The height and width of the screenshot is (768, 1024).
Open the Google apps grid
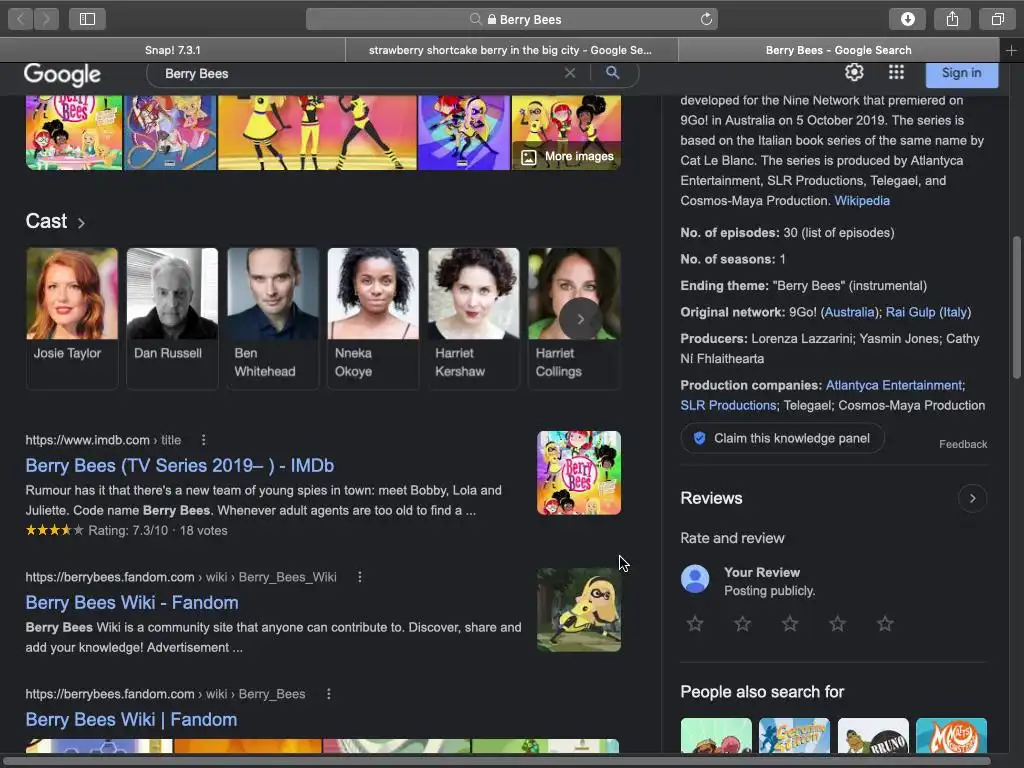[x=896, y=72]
